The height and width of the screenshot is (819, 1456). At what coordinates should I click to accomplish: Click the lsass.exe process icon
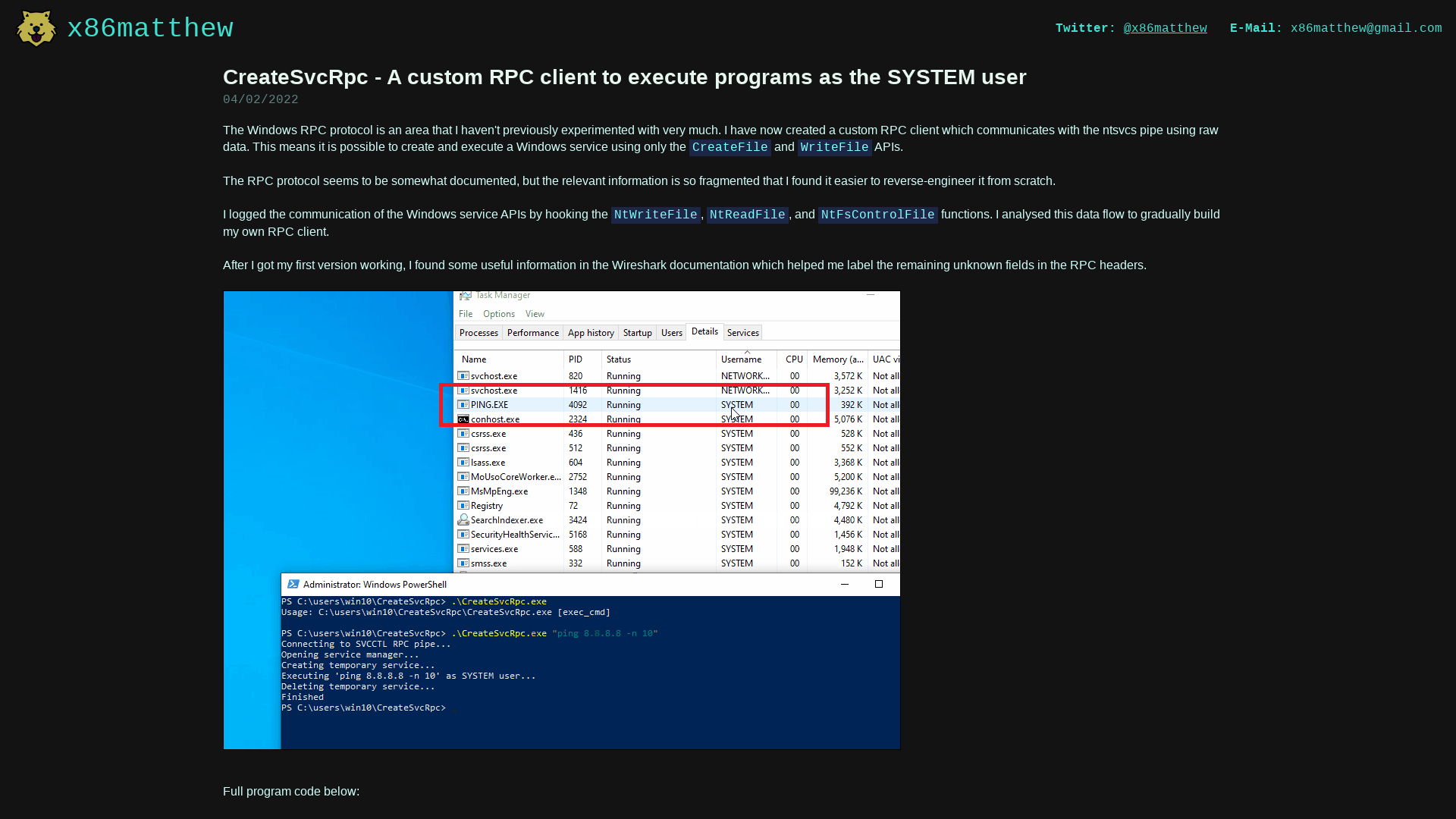tap(463, 463)
